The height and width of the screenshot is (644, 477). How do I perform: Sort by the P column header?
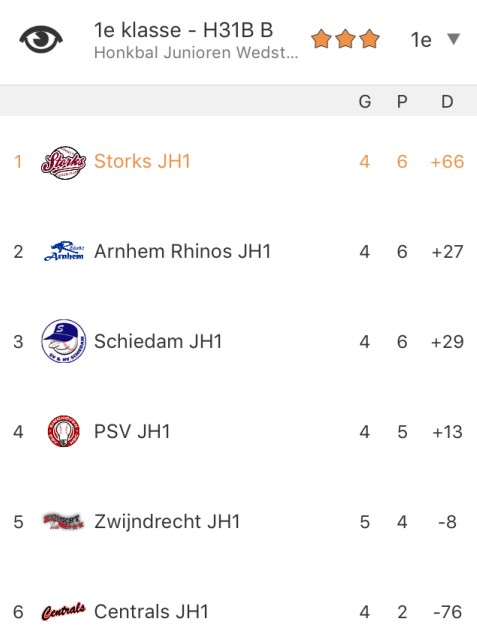tap(402, 101)
